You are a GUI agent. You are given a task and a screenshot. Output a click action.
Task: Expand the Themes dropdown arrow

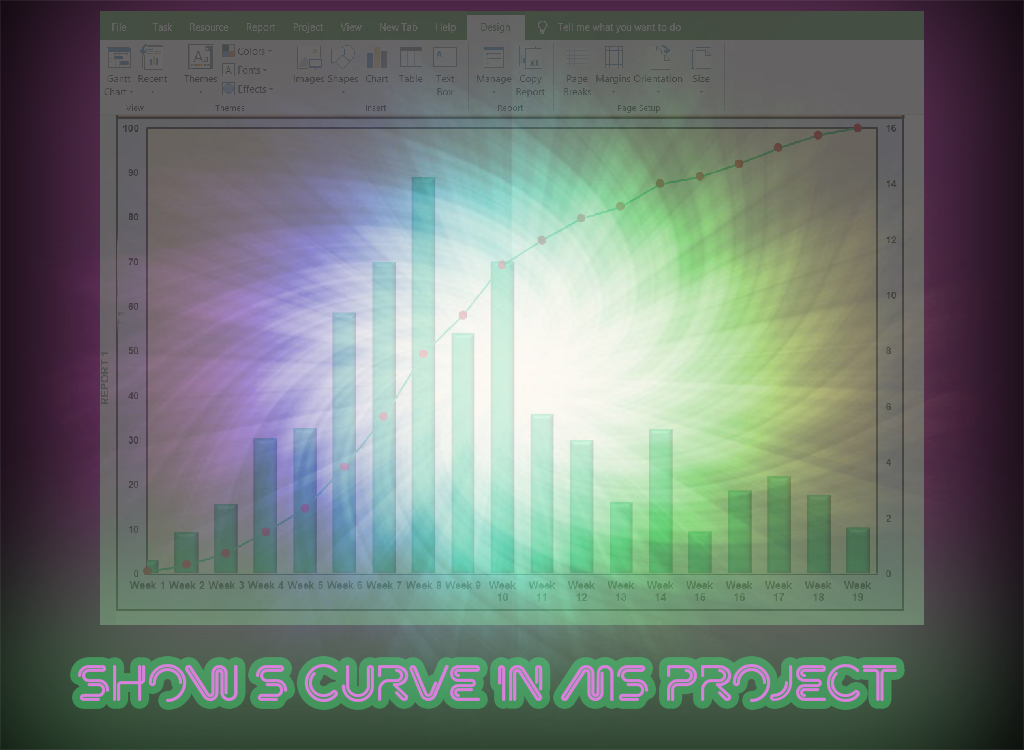pos(200,92)
